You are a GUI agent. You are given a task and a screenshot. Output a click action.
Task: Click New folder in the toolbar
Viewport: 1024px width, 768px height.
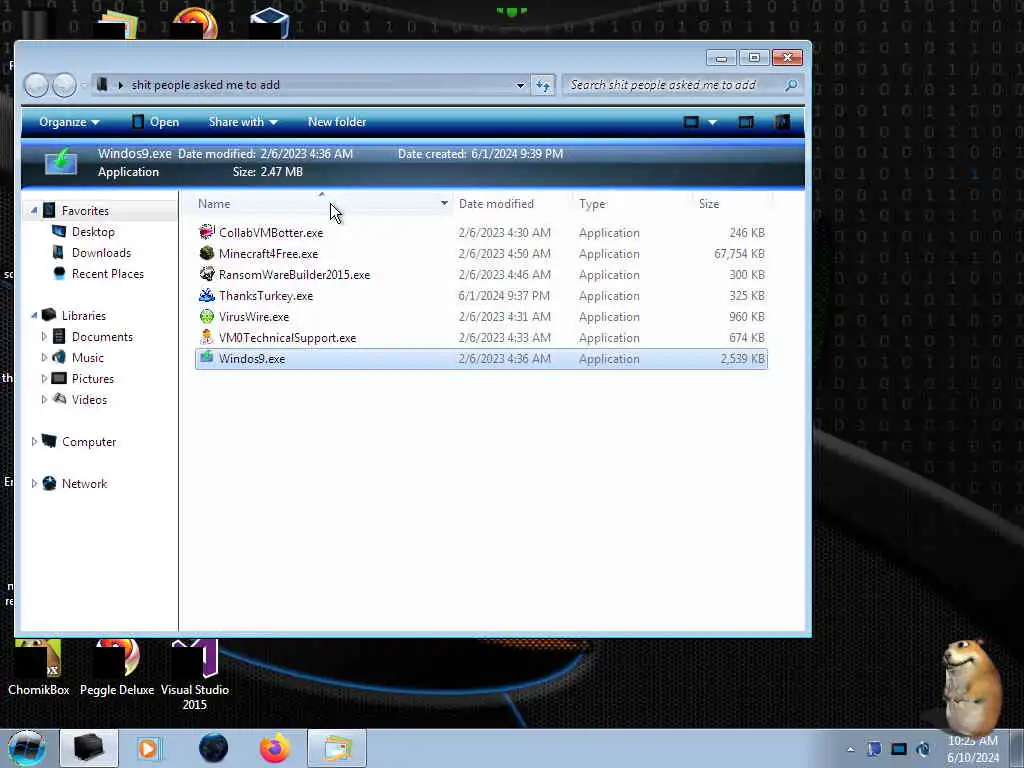pyautogui.click(x=337, y=122)
